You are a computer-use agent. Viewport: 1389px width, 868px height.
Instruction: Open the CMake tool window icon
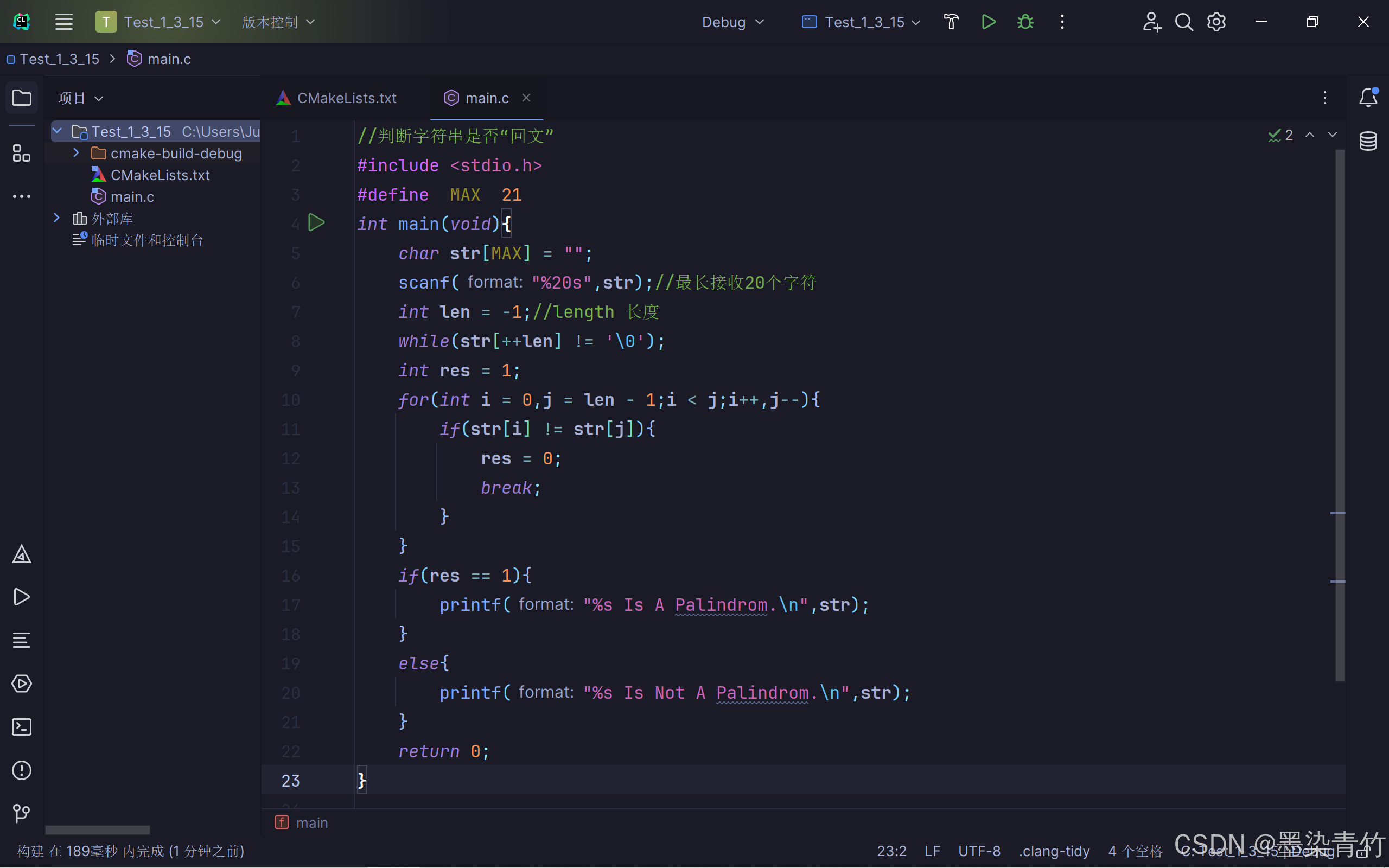tap(21, 554)
